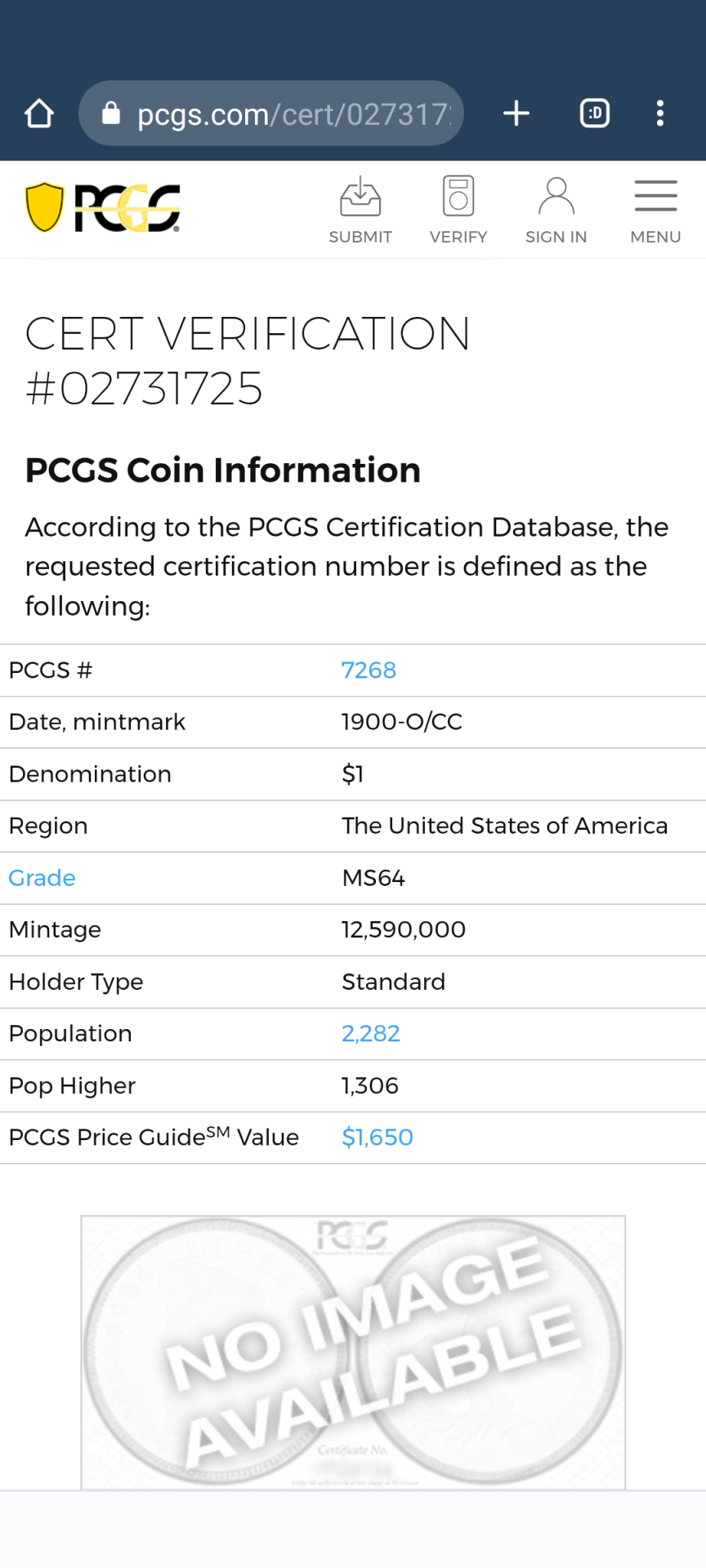Tap the MENU text label

tap(655, 237)
